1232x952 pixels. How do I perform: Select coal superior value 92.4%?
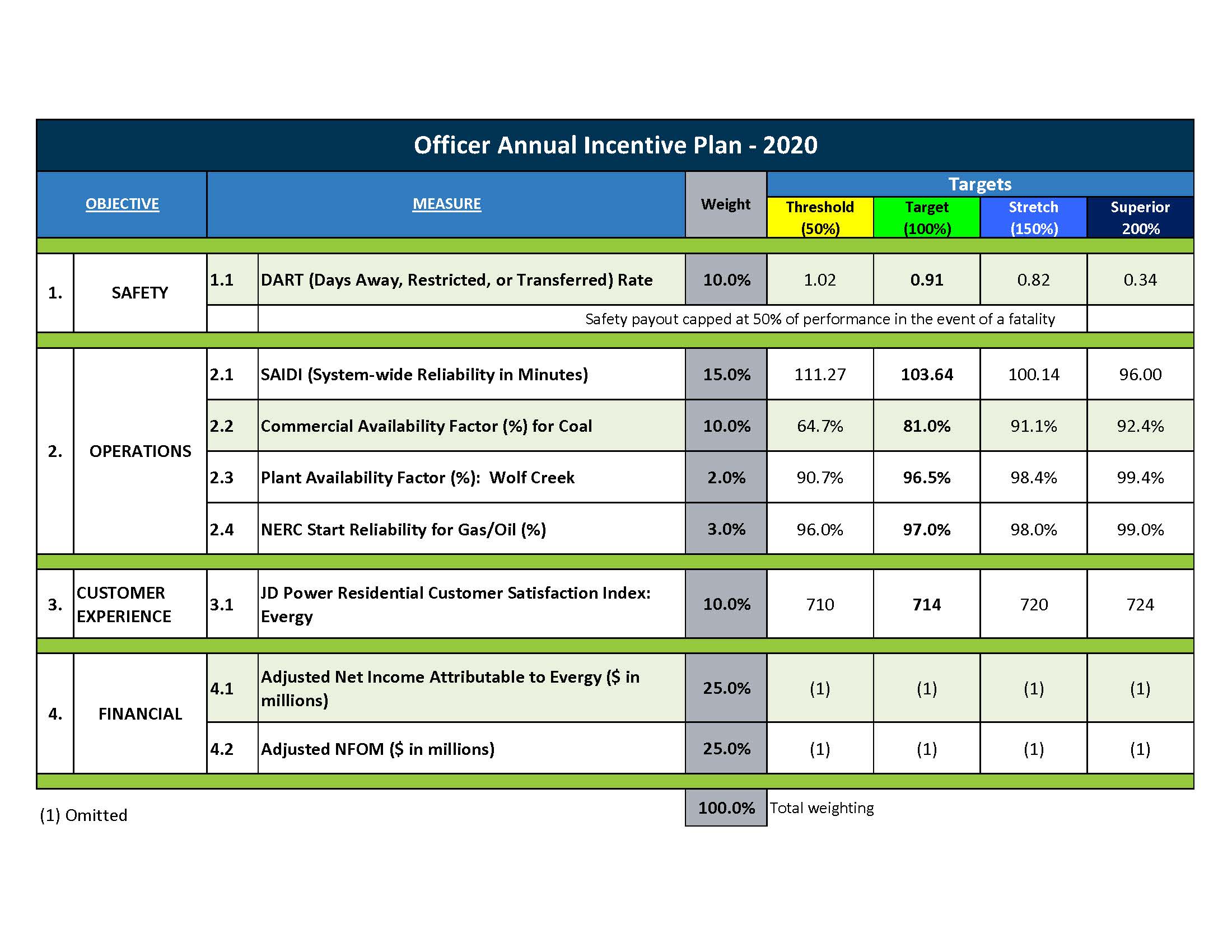click(1140, 426)
